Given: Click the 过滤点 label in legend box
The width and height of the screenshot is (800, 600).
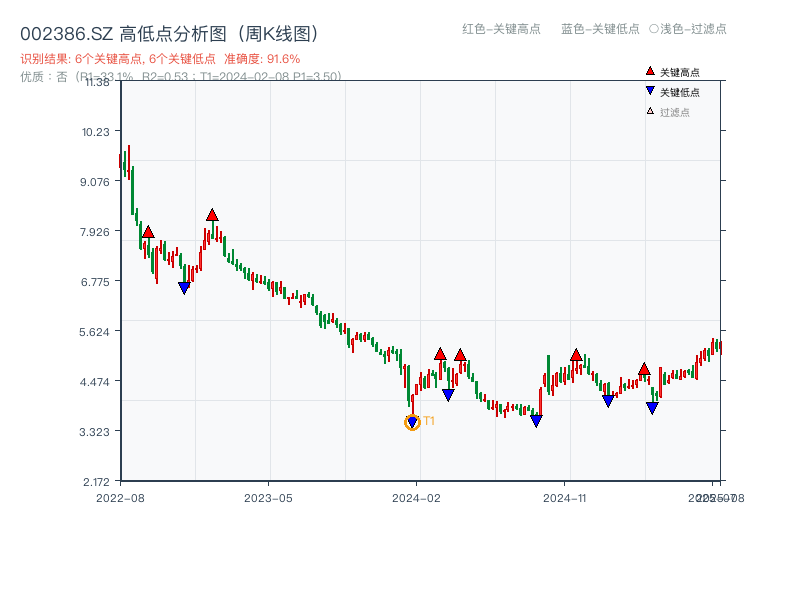Looking at the screenshot, I should 675,112.
